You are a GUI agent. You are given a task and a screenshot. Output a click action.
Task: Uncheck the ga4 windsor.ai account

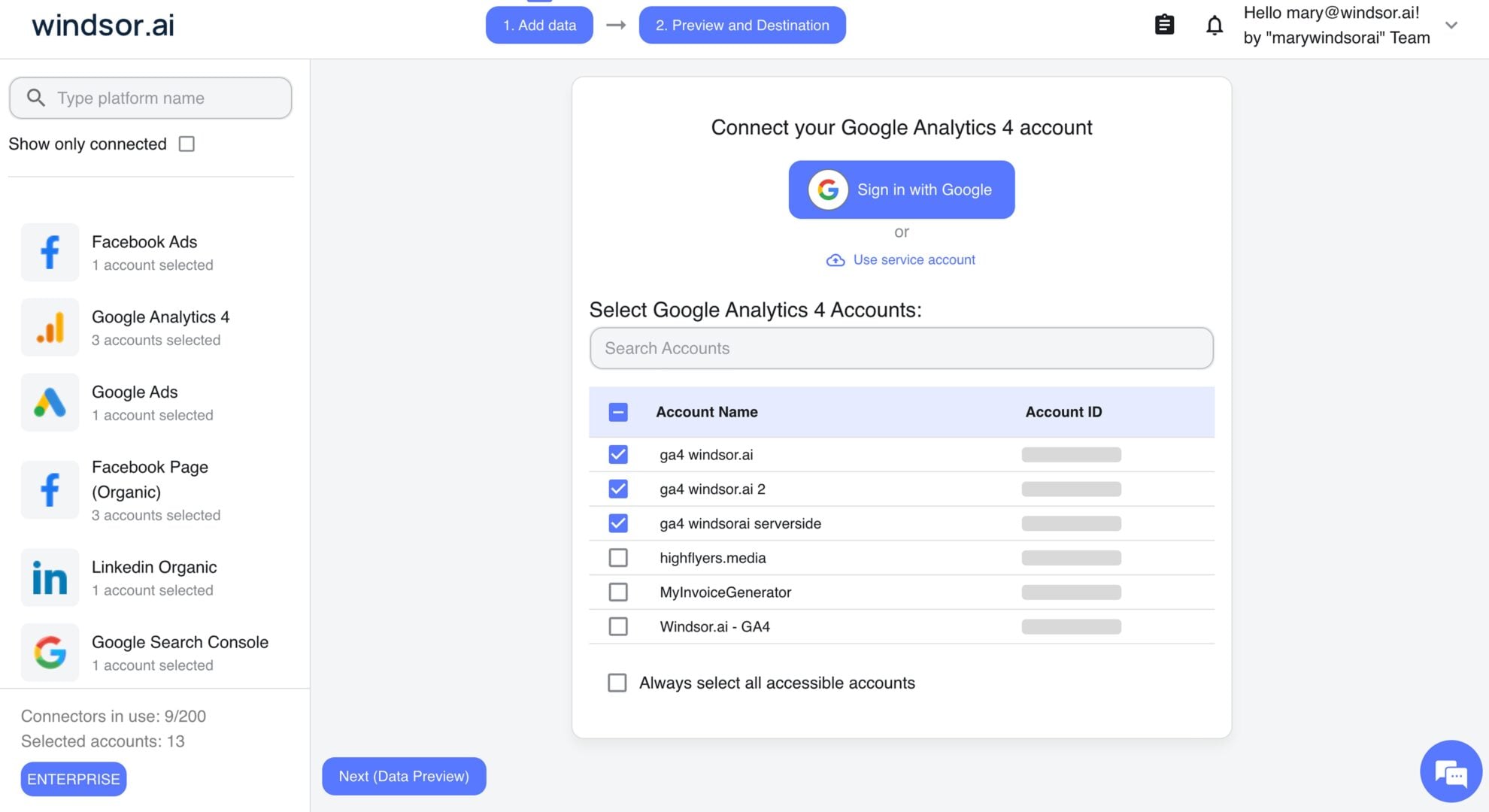[x=617, y=454]
